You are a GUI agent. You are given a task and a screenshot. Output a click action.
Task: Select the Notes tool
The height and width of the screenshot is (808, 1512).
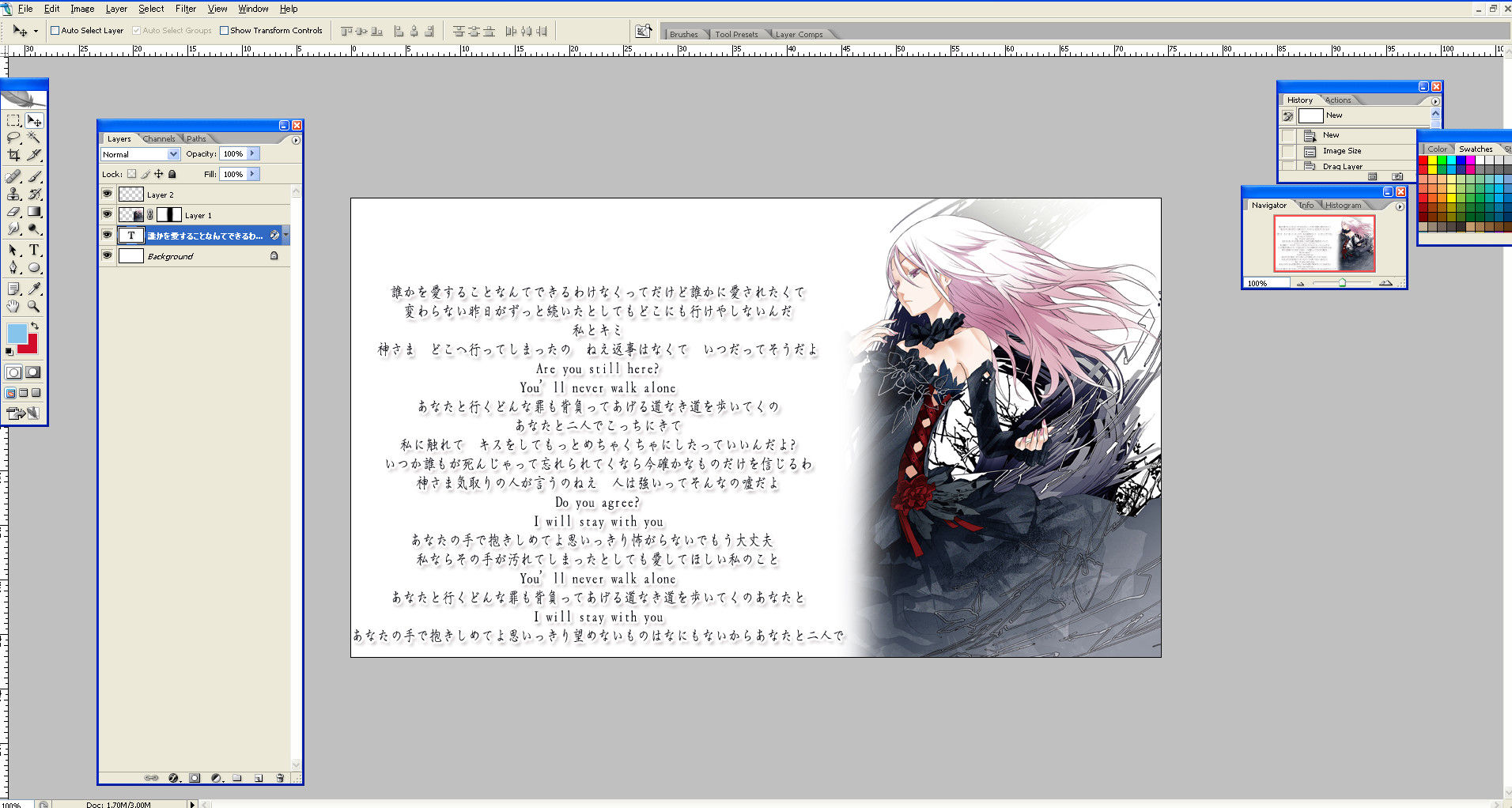coord(13,289)
